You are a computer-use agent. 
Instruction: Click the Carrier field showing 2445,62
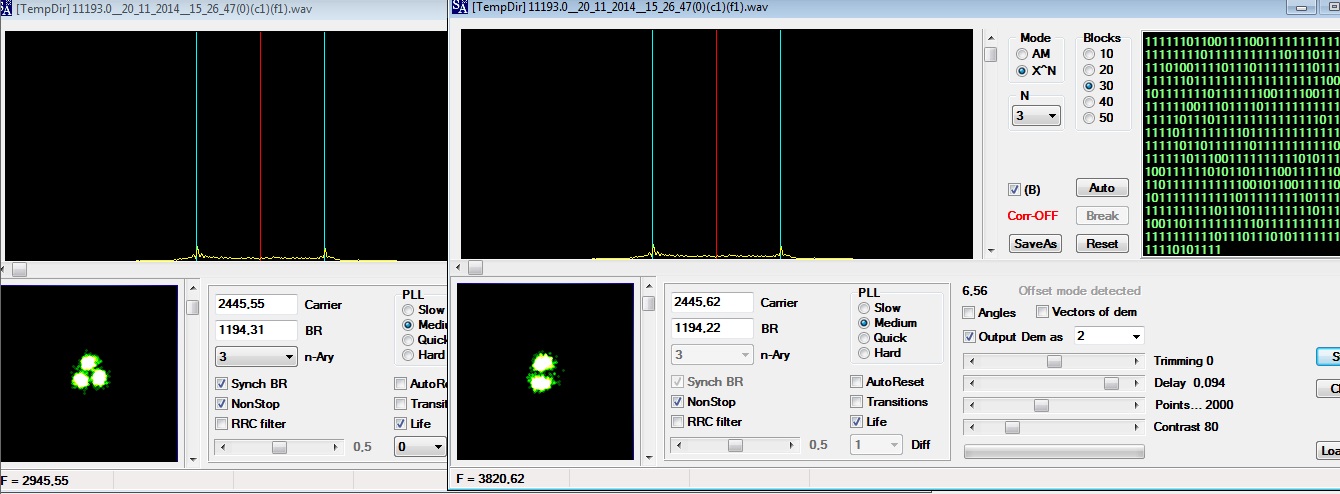click(712, 302)
